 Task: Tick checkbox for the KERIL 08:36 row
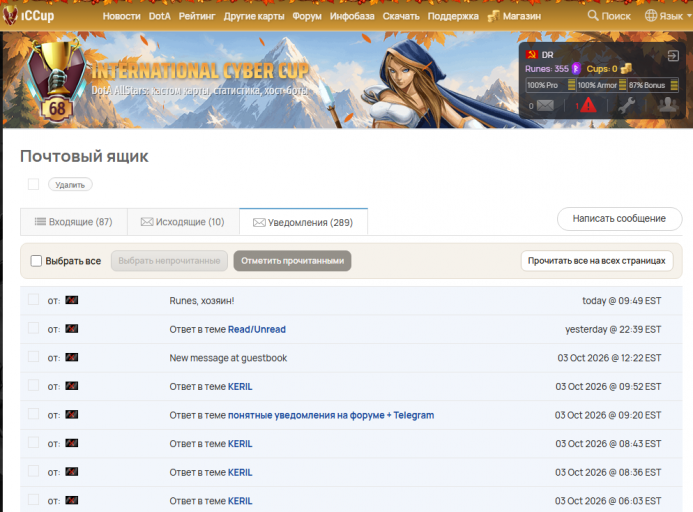point(34,471)
